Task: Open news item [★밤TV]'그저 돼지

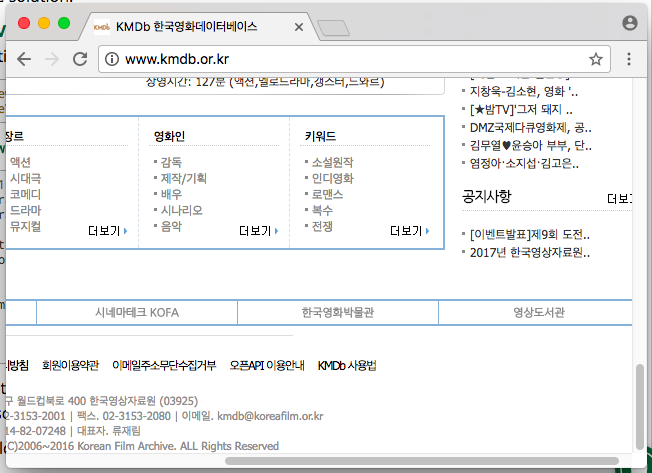Action: [x=521, y=110]
